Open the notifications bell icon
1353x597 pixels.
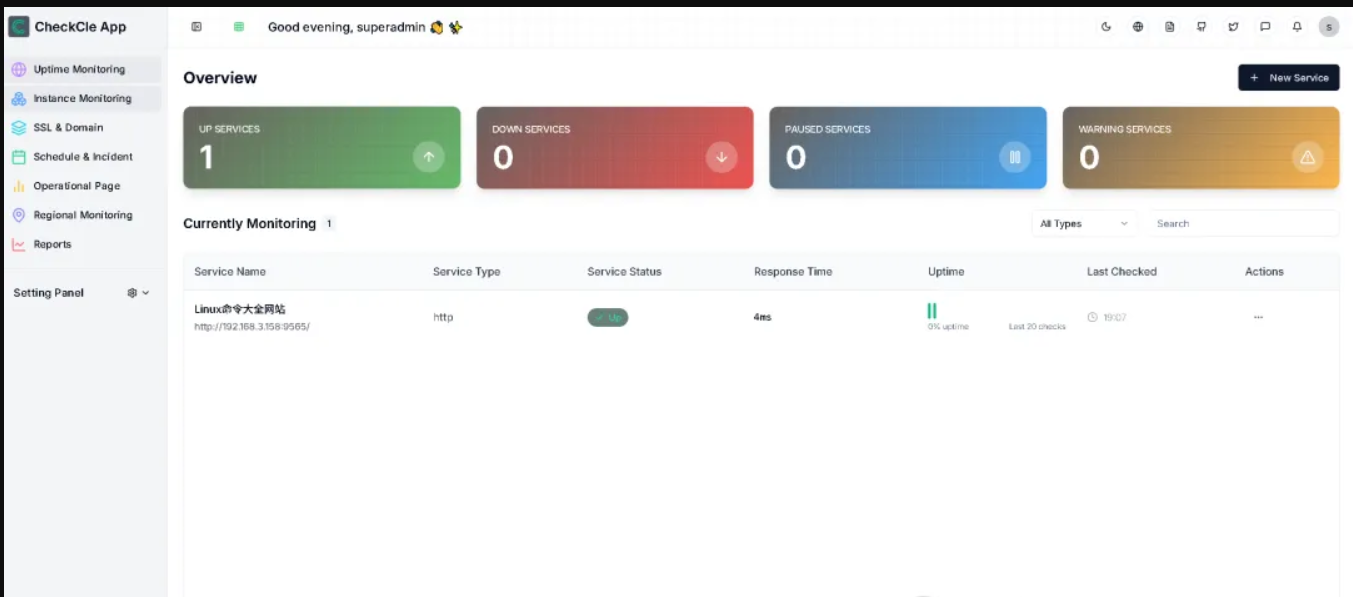[1297, 27]
